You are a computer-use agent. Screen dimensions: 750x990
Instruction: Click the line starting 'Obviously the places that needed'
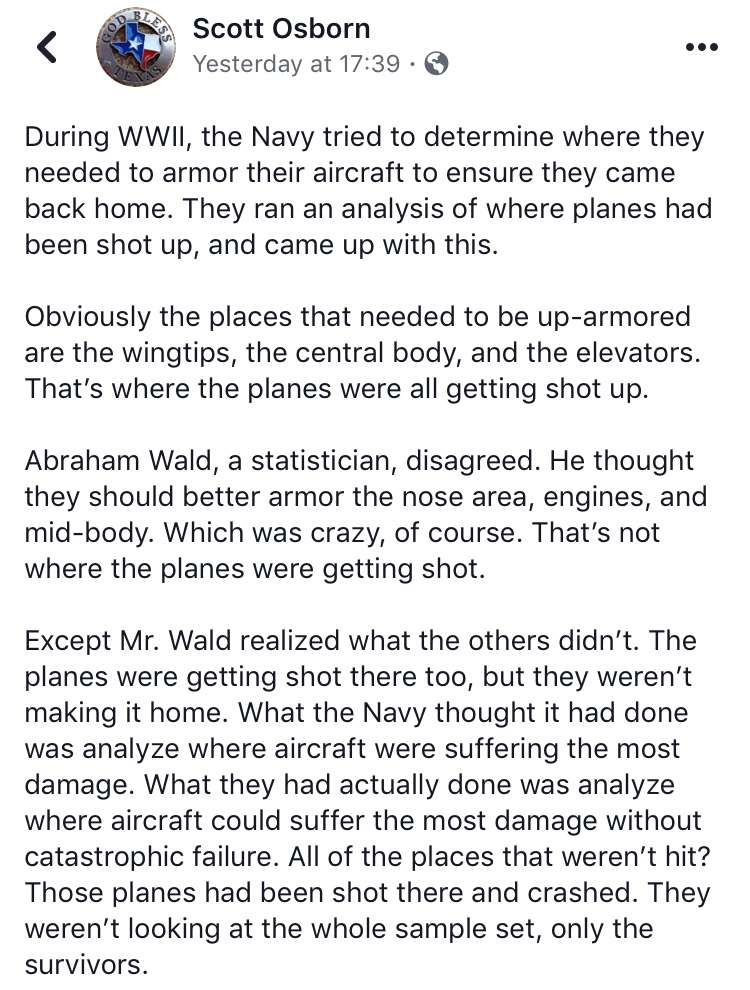coord(357,317)
